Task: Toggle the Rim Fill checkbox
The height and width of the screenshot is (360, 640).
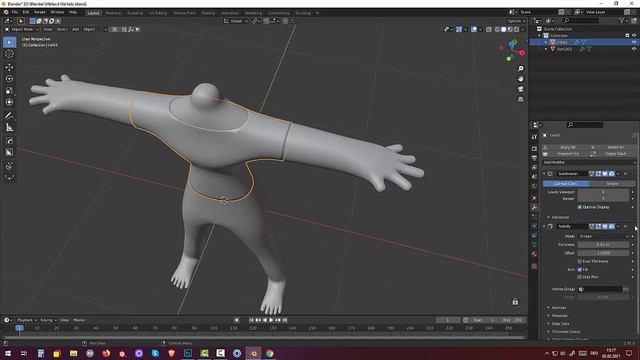Action: tap(580, 269)
